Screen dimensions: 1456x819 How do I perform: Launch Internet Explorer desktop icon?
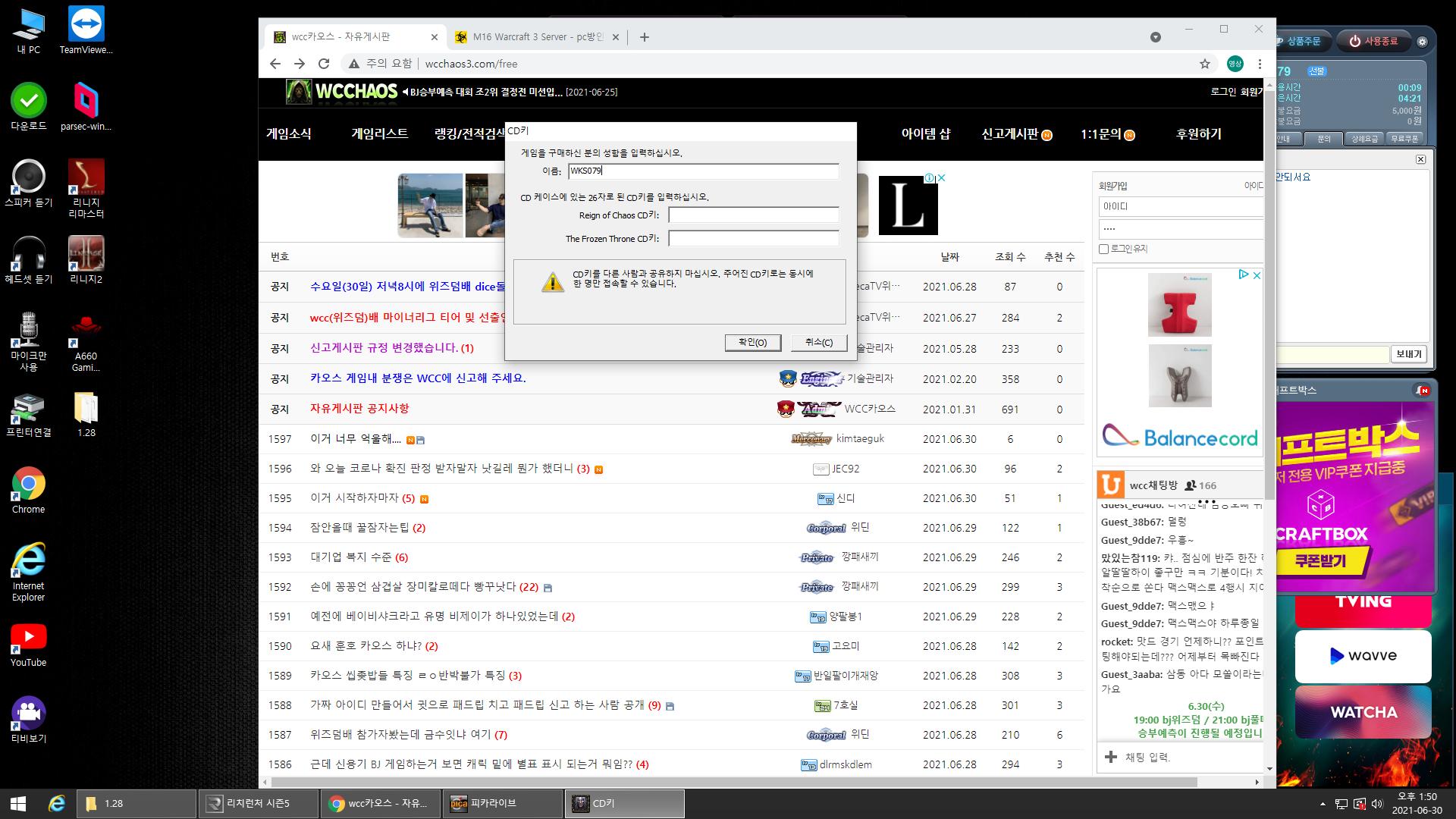click(x=29, y=573)
